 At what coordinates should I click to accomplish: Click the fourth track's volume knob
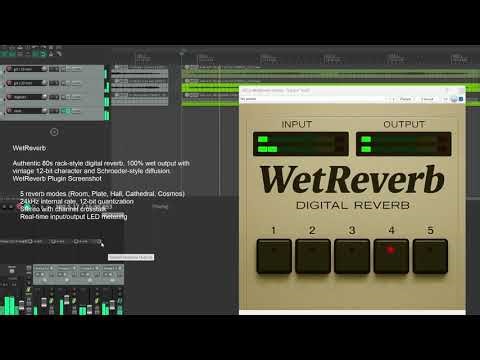click(44, 110)
